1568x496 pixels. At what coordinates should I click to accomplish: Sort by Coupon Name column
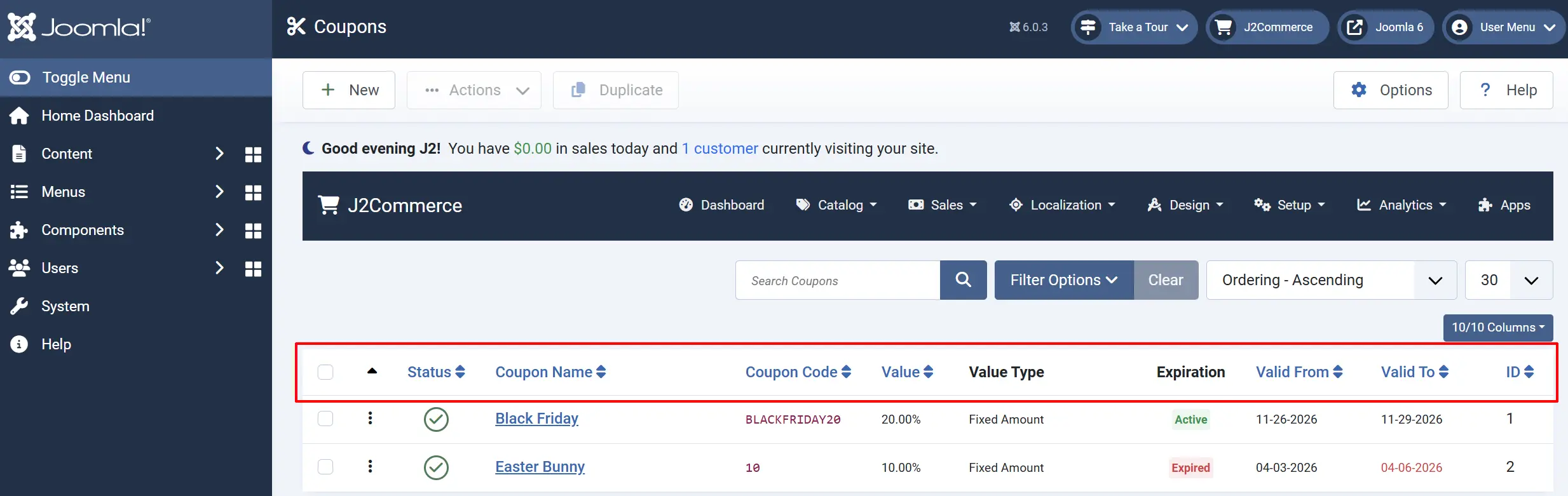550,372
